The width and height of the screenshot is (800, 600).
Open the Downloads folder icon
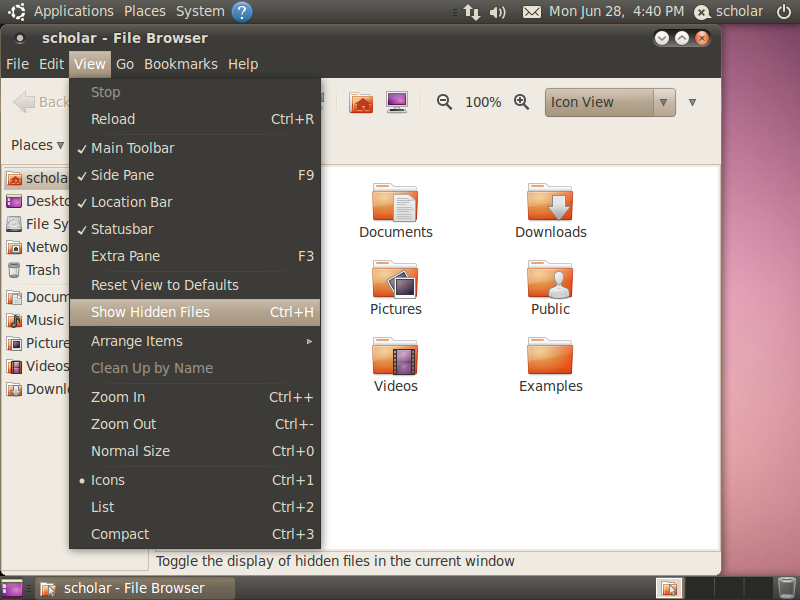coord(550,202)
